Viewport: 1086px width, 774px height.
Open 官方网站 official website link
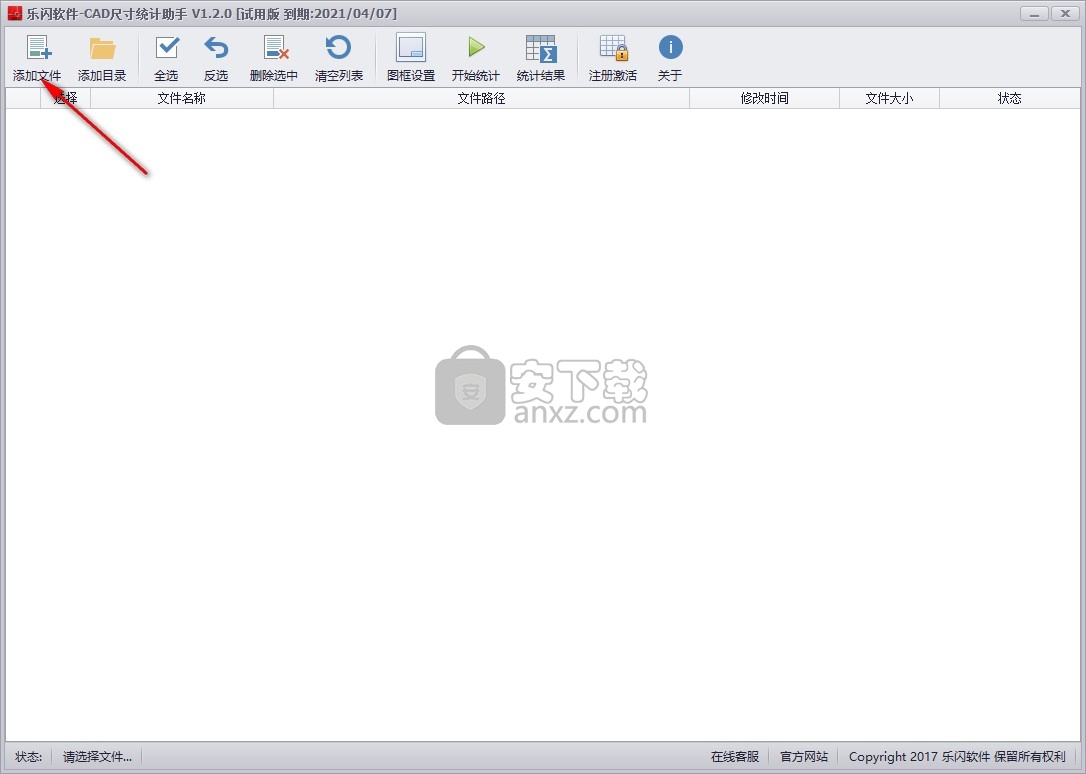click(804, 757)
